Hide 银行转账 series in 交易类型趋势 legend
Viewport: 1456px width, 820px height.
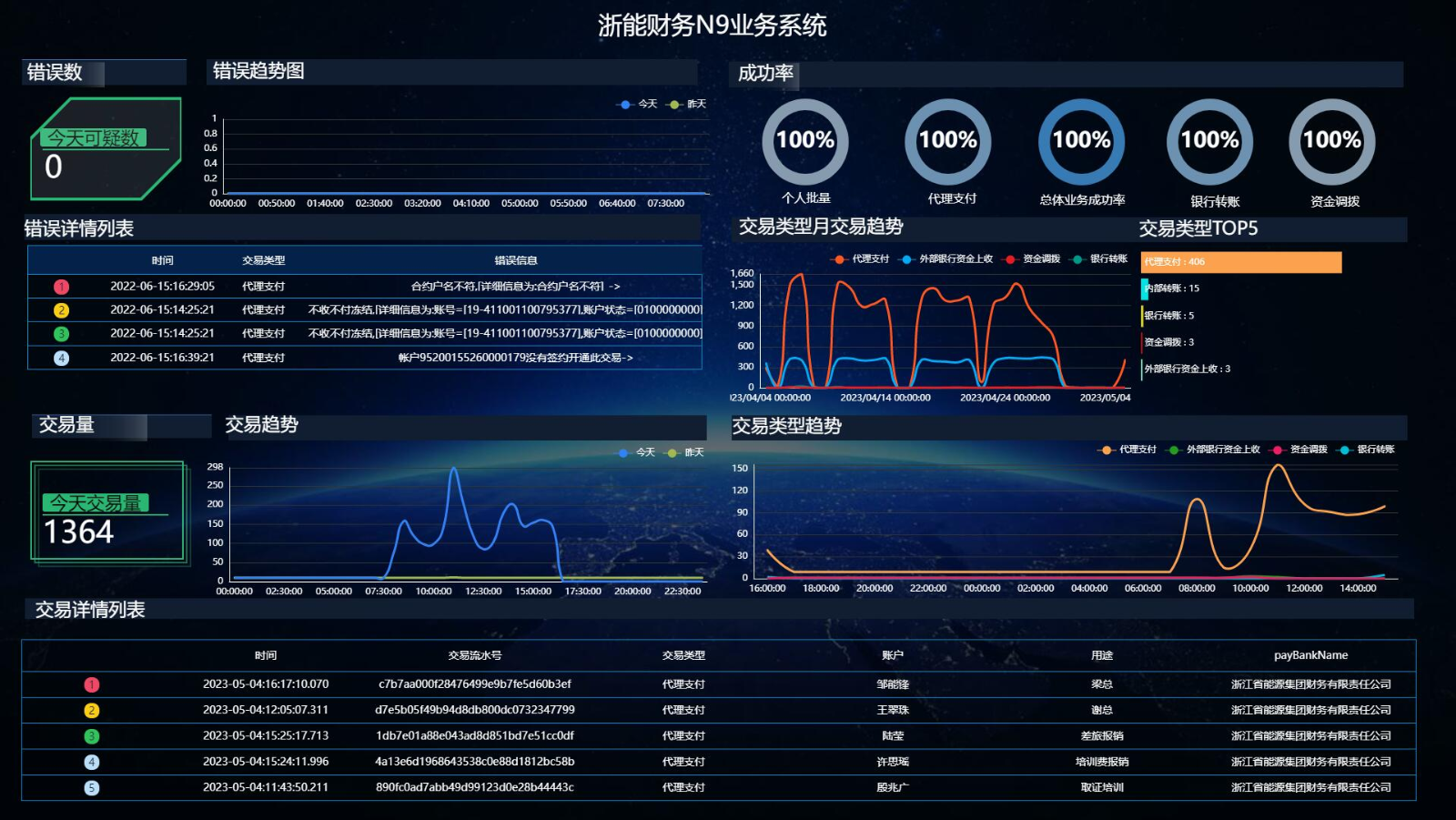click(1367, 450)
